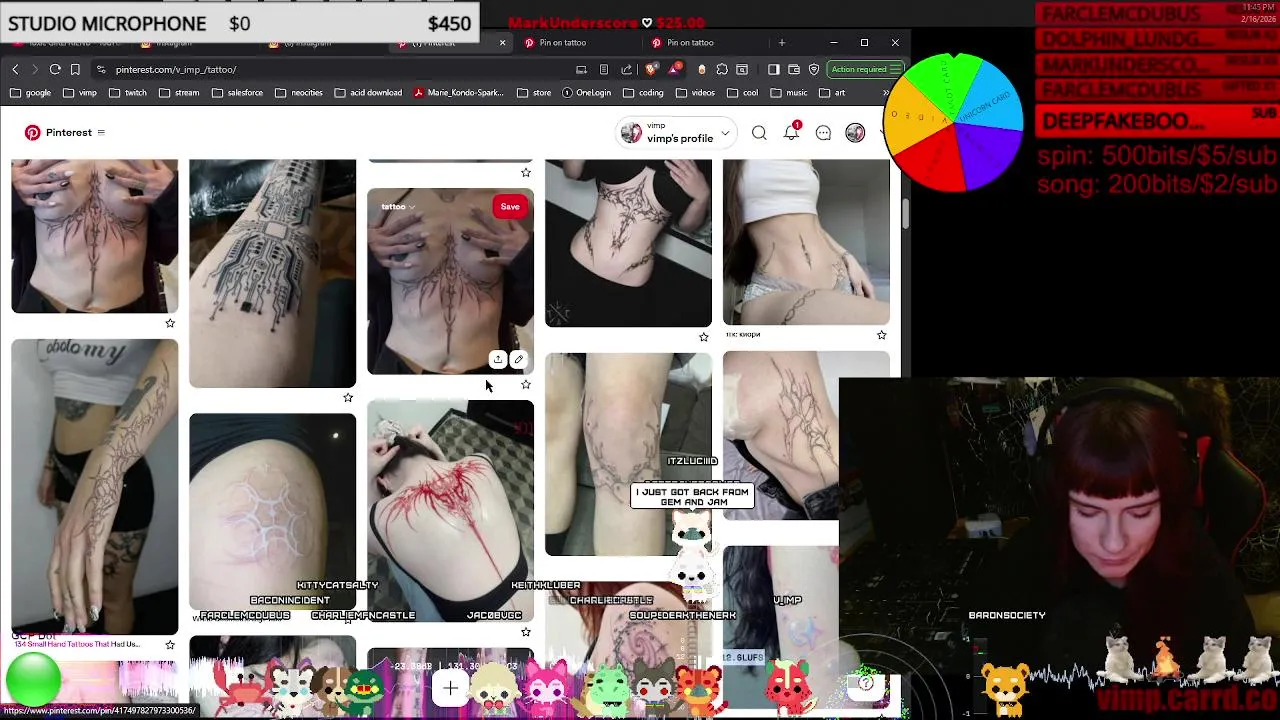
Task: Open the google bookmarks folder
Action: [x=30, y=92]
